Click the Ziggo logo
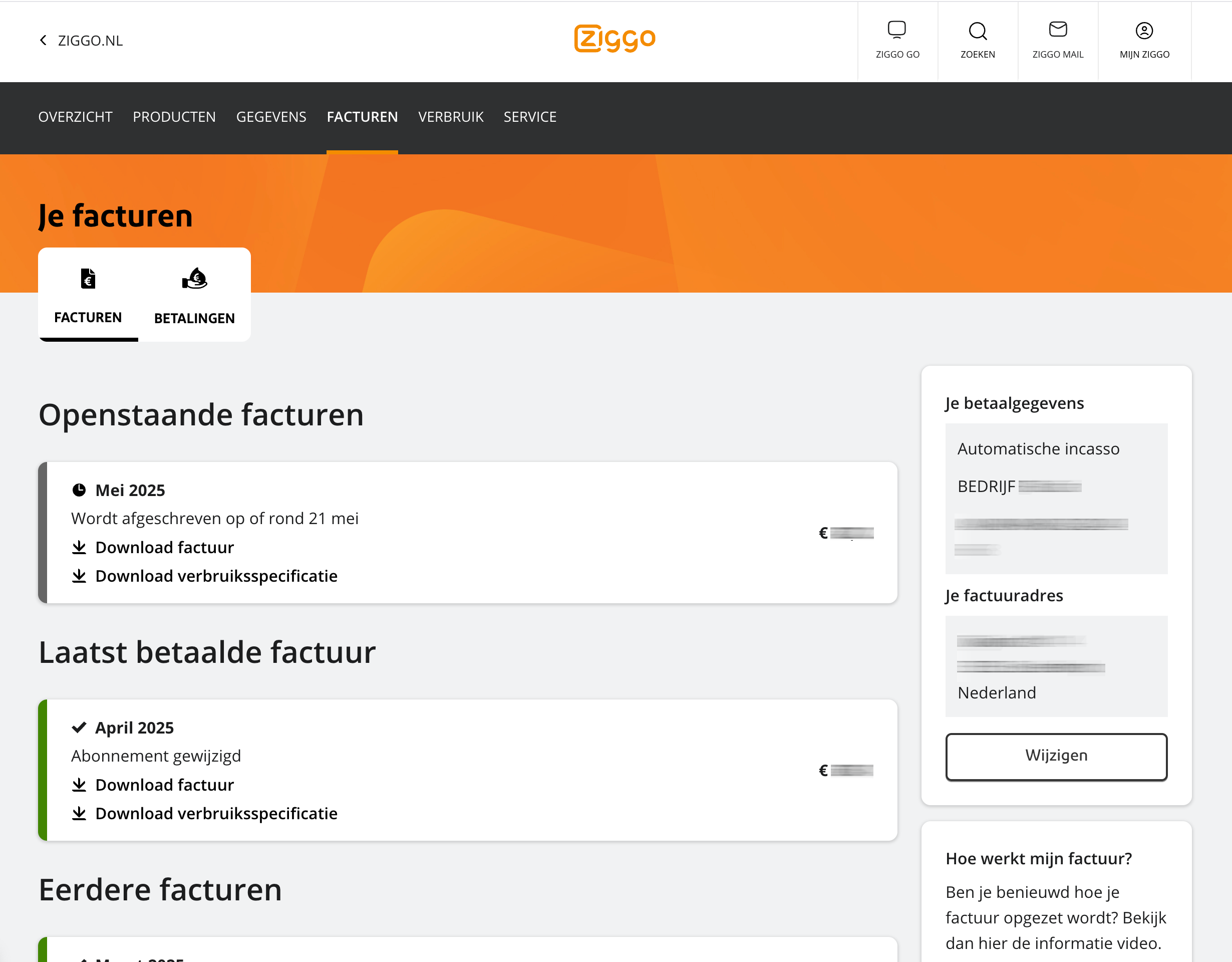The height and width of the screenshot is (962, 1232). (615, 39)
